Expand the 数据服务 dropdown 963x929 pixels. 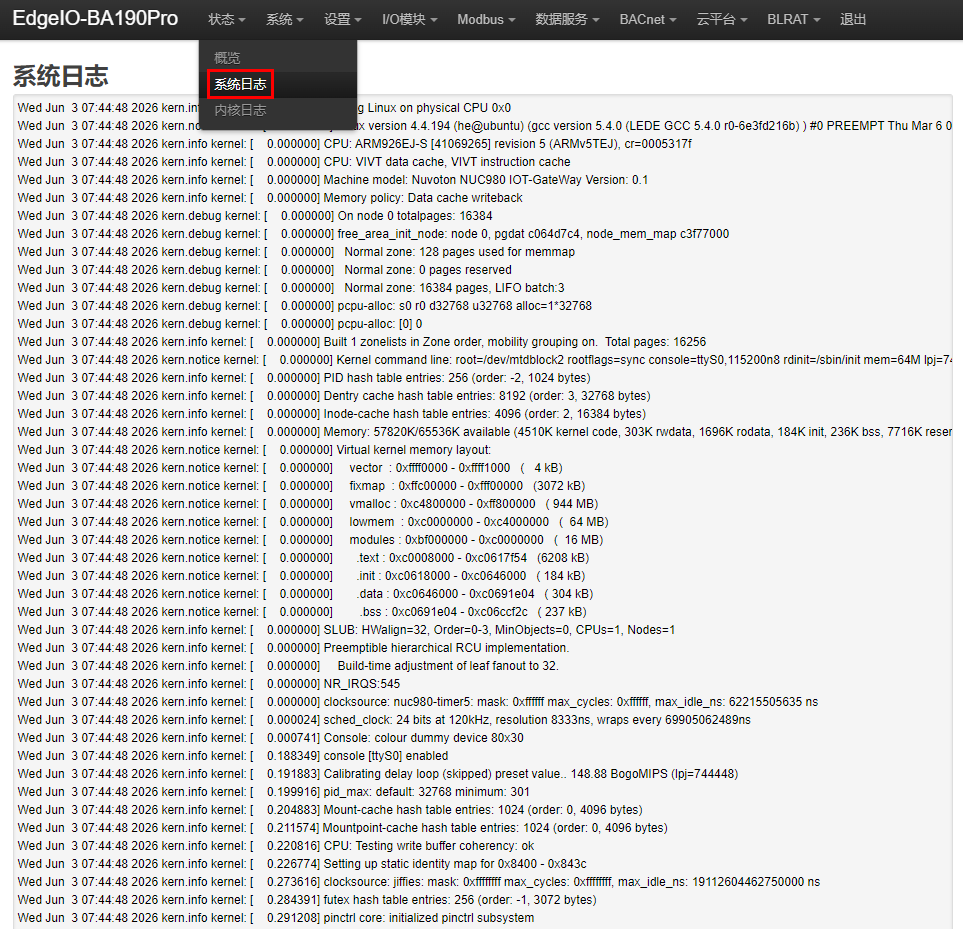pos(567,20)
